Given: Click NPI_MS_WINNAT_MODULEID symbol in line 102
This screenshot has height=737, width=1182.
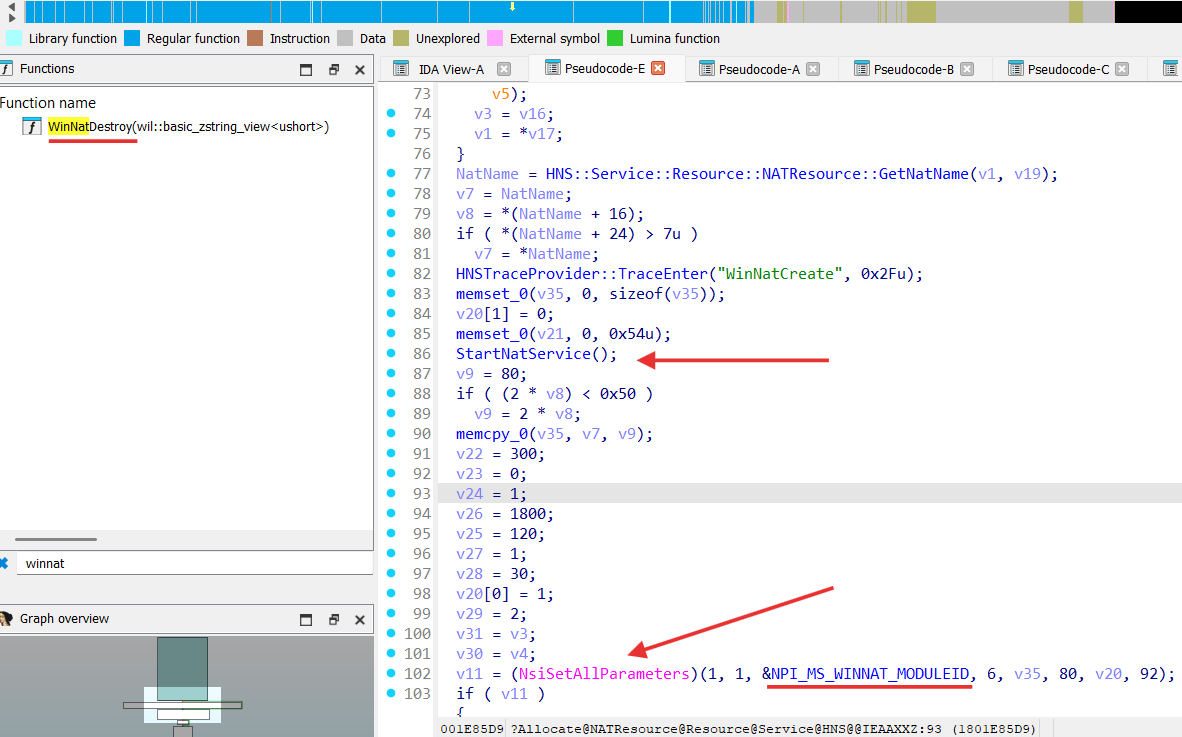Looking at the screenshot, I should 870,674.
